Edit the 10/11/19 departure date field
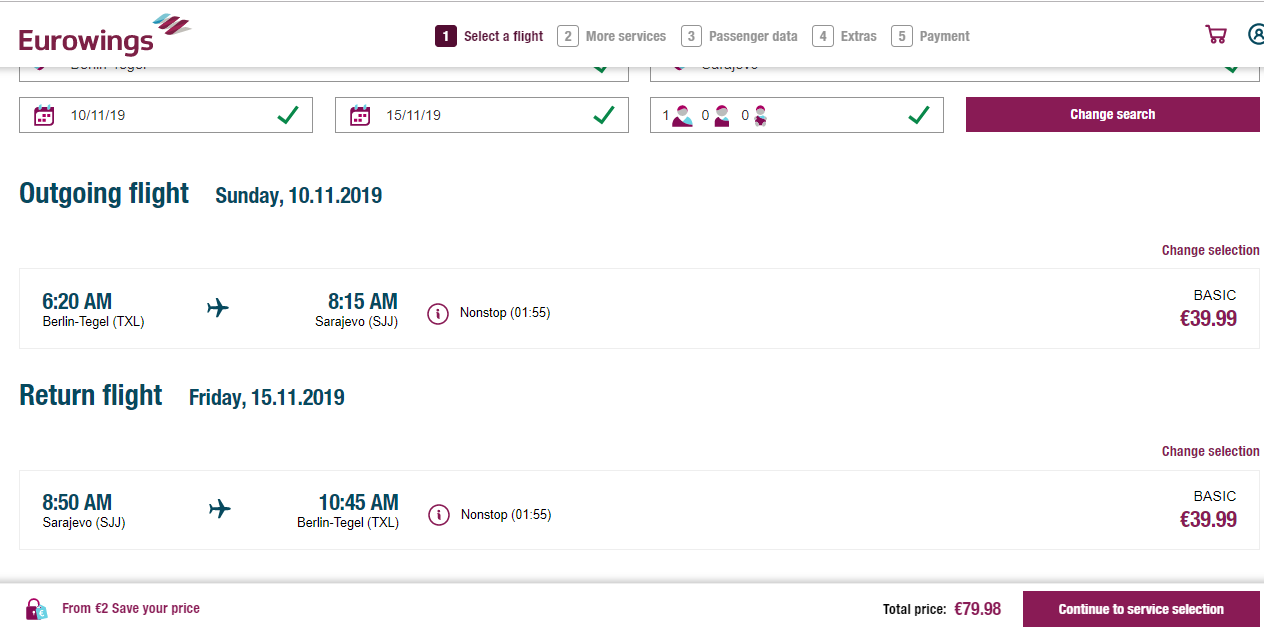 click(x=166, y=115)
